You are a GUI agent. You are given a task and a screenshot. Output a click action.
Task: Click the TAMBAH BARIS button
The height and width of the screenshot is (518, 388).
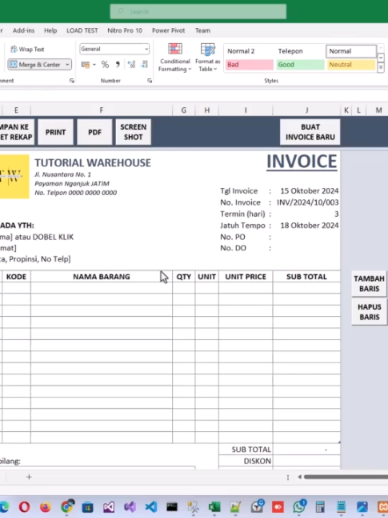click(x=369, y=284)
